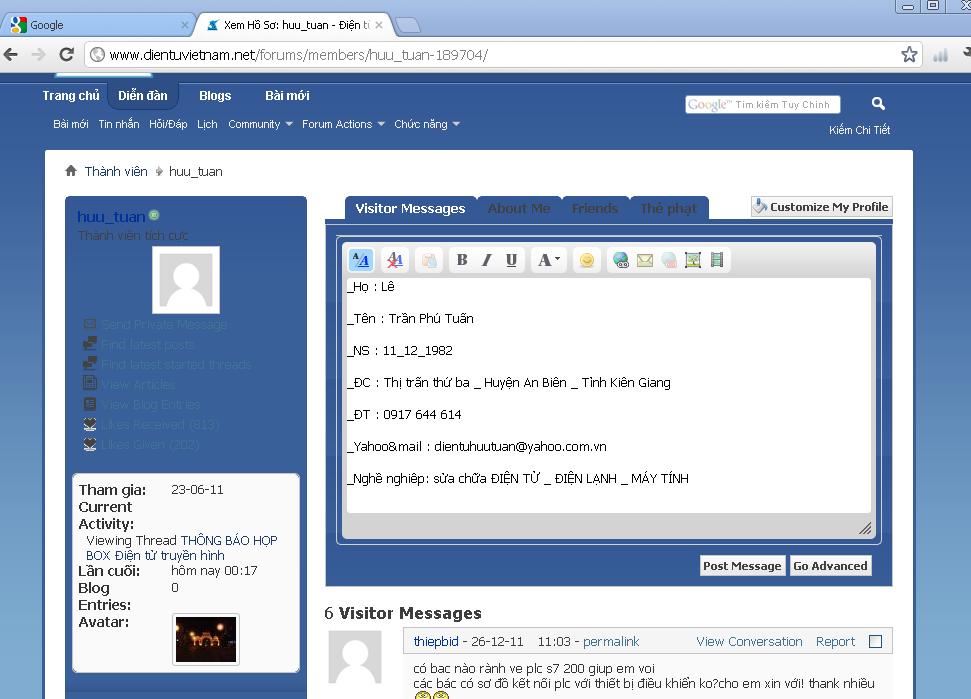Select Diễn đàn in the navbar

[142, 95]
